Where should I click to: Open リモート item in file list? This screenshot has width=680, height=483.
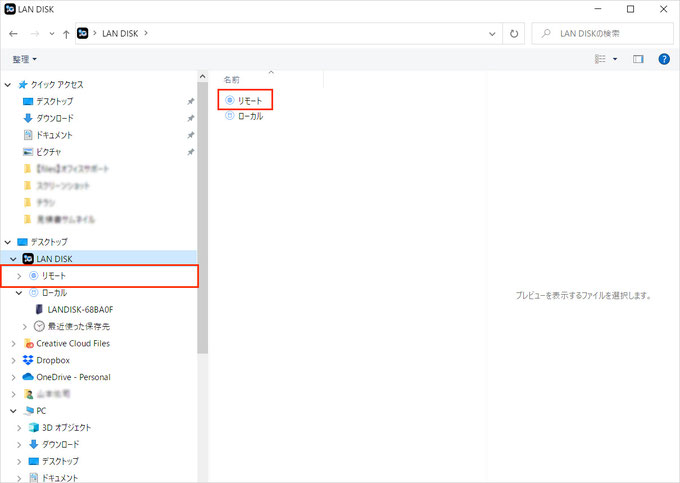pyautogui.click(x=250, y=101)
